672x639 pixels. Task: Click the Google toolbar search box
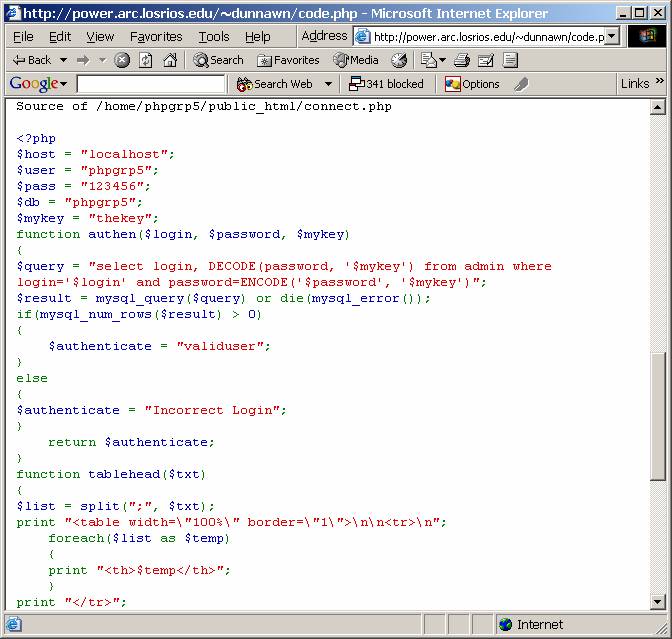click(151, 84)
